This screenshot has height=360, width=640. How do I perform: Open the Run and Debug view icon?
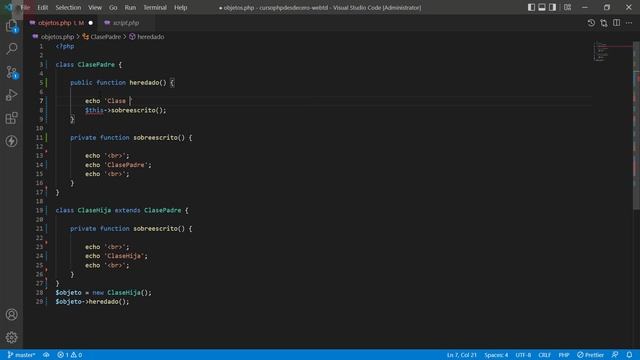11,95
